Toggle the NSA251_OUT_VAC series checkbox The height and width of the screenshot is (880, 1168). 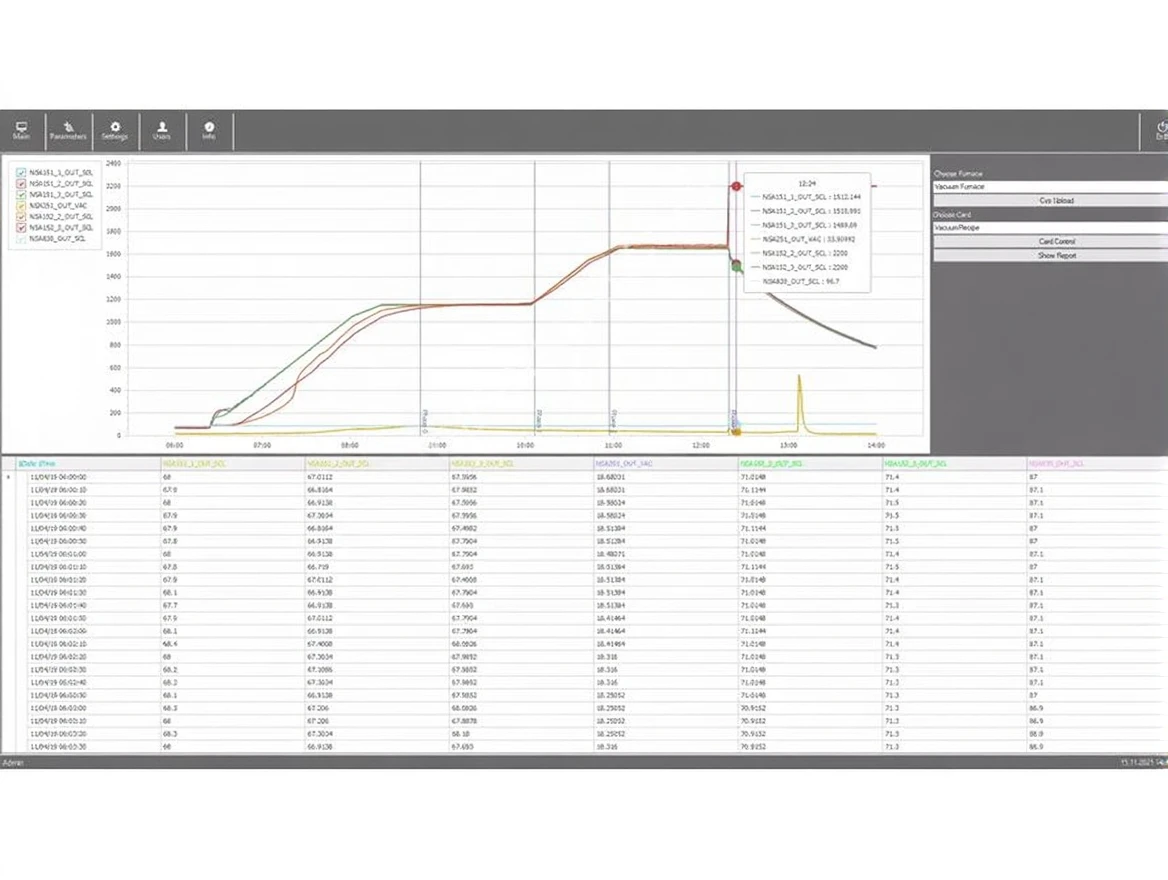pos(21,205)
